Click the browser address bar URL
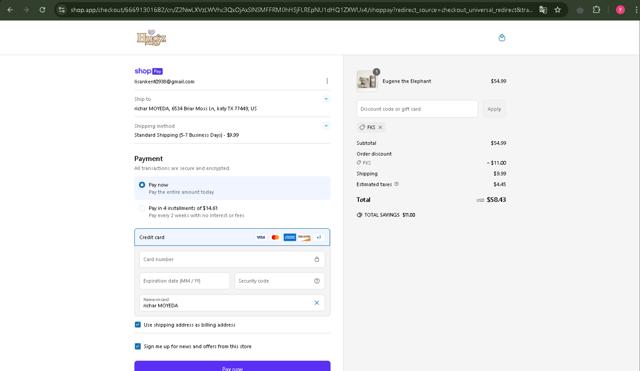640x371 pixels. coord(301,10)
